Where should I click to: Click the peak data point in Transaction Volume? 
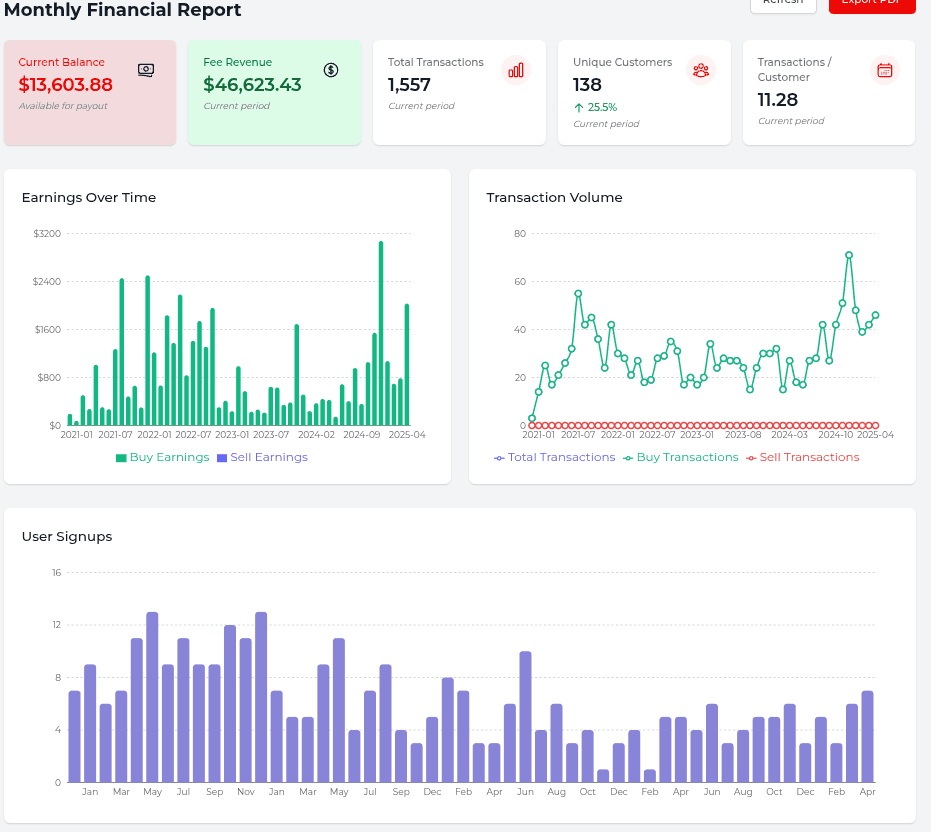(x=849, y=255)
